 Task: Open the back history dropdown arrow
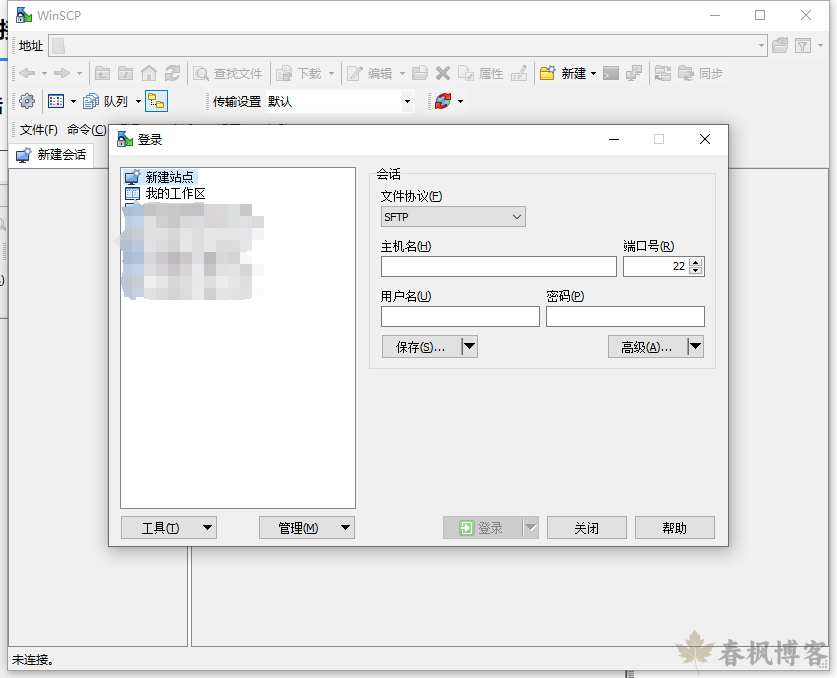44,73
